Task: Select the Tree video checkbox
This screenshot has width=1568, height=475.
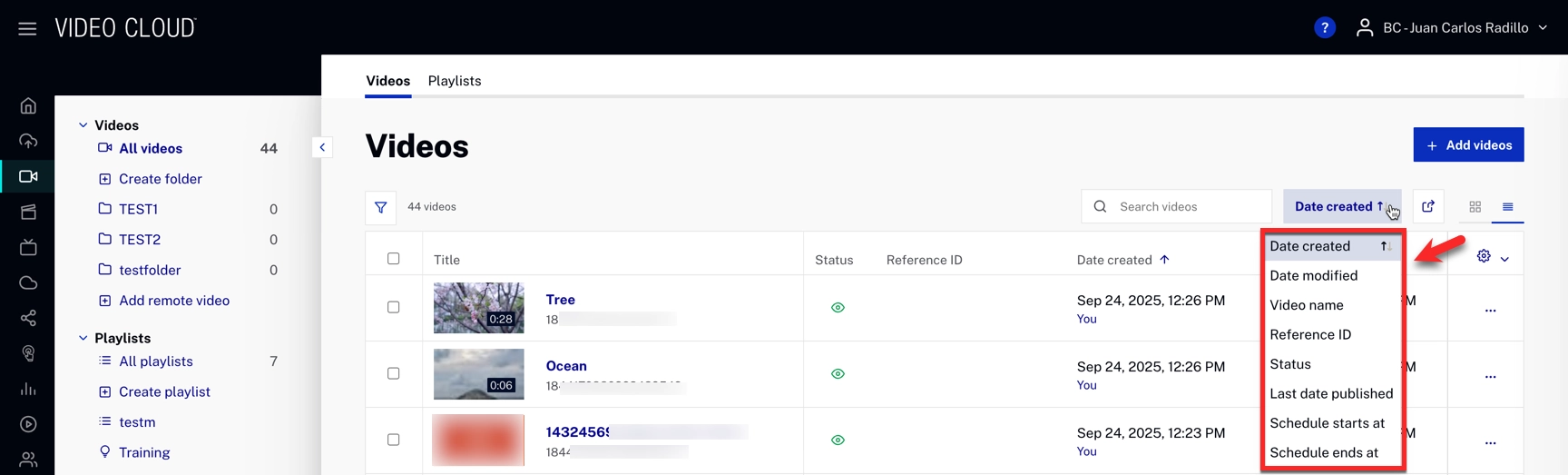Action: coord(394,307)
